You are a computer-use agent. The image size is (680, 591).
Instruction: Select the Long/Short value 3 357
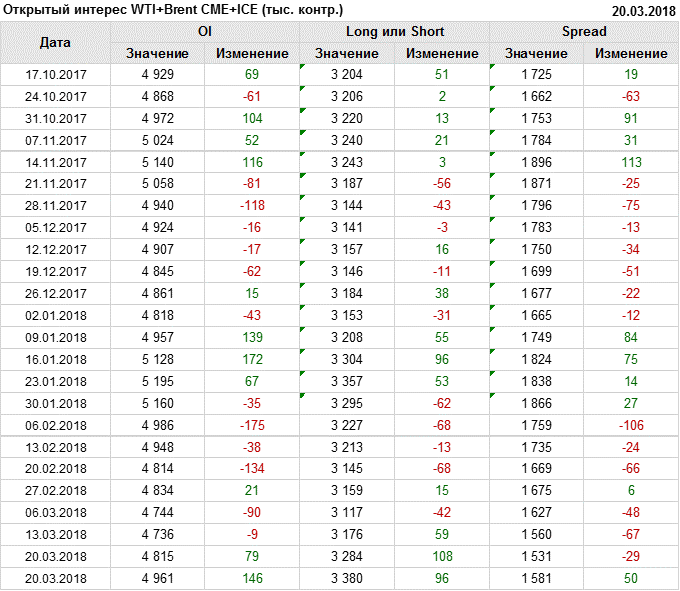point(346,381)
